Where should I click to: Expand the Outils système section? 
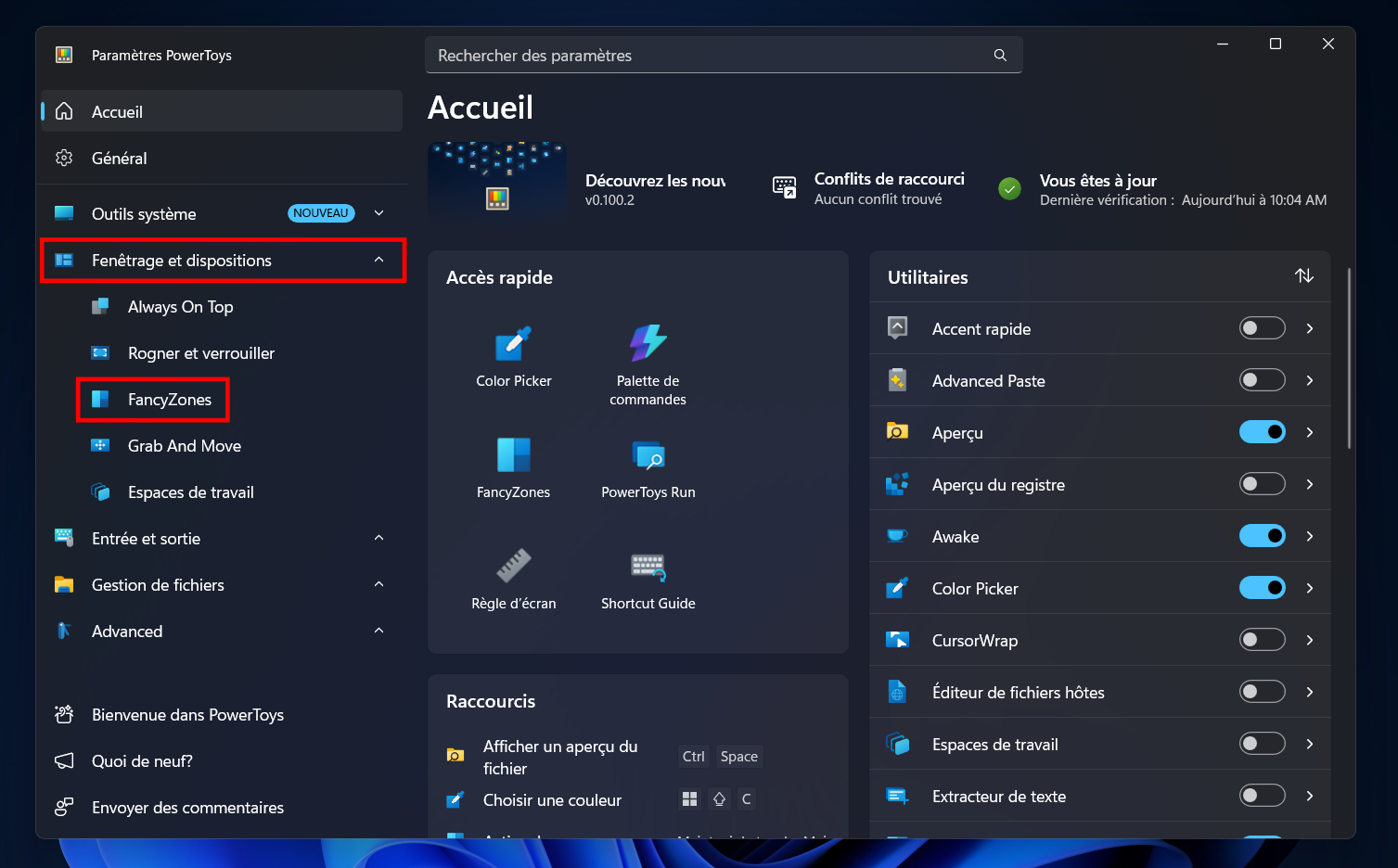[379, 213]
